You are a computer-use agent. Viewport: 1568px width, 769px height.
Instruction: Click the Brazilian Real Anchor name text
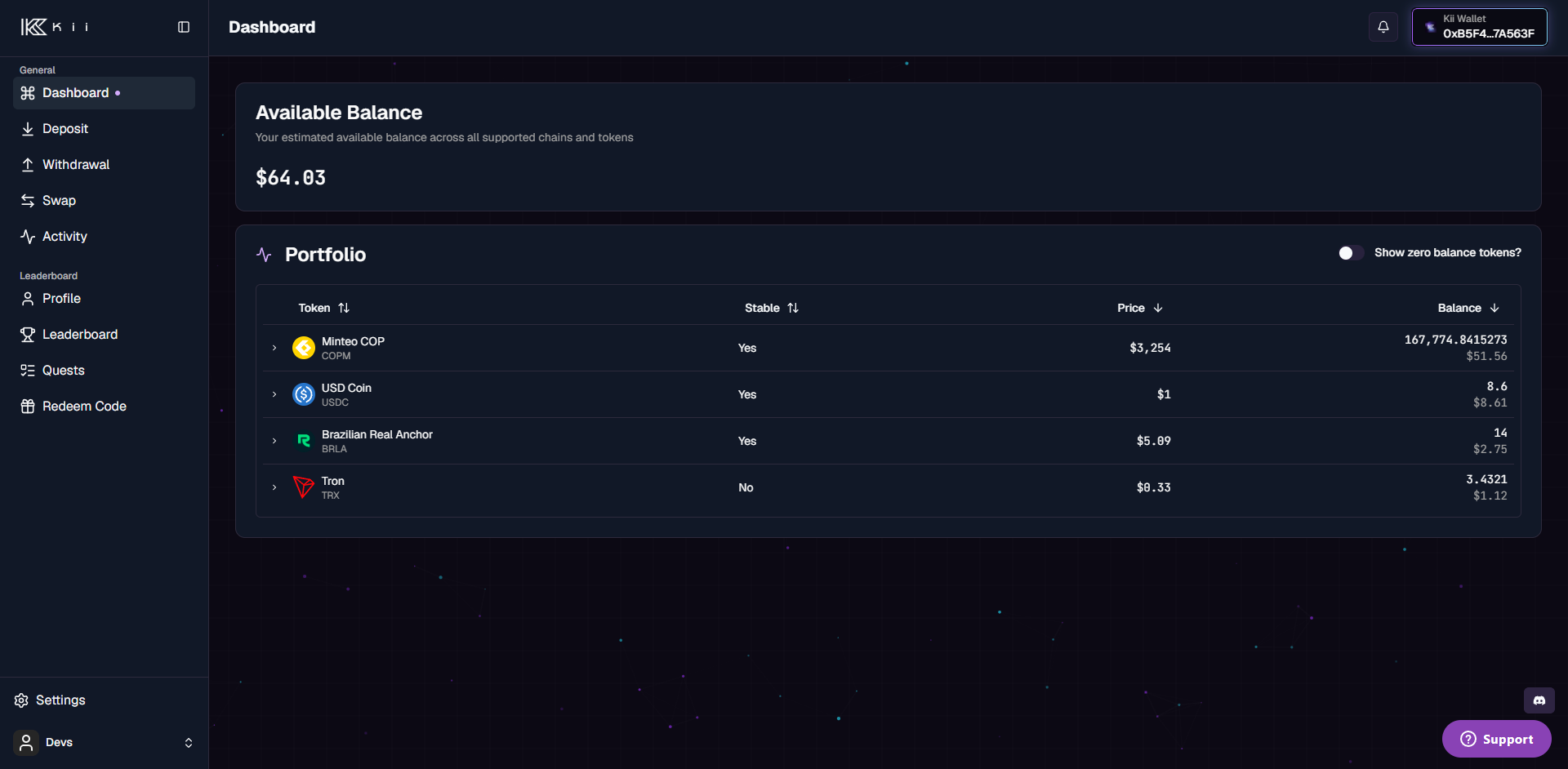(377, 434)
